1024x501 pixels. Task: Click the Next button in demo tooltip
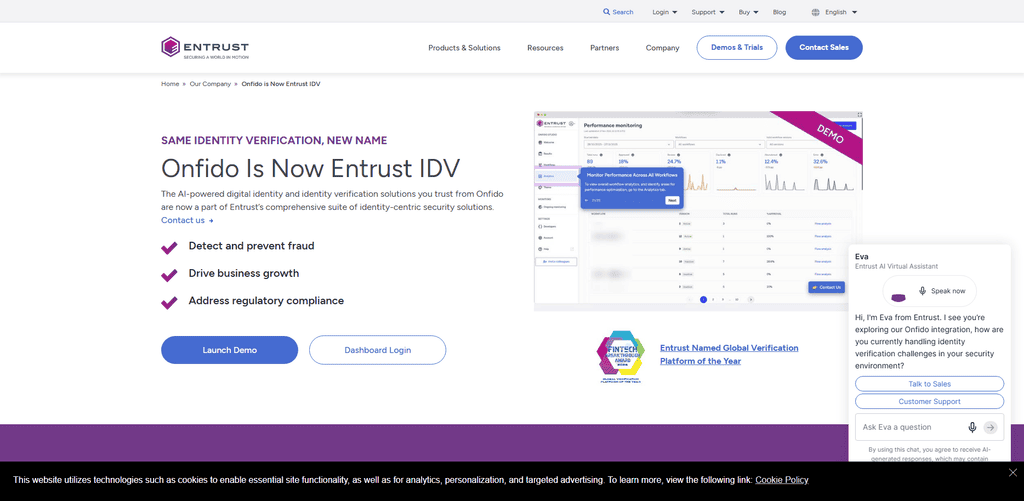click(x=672, y=200)
